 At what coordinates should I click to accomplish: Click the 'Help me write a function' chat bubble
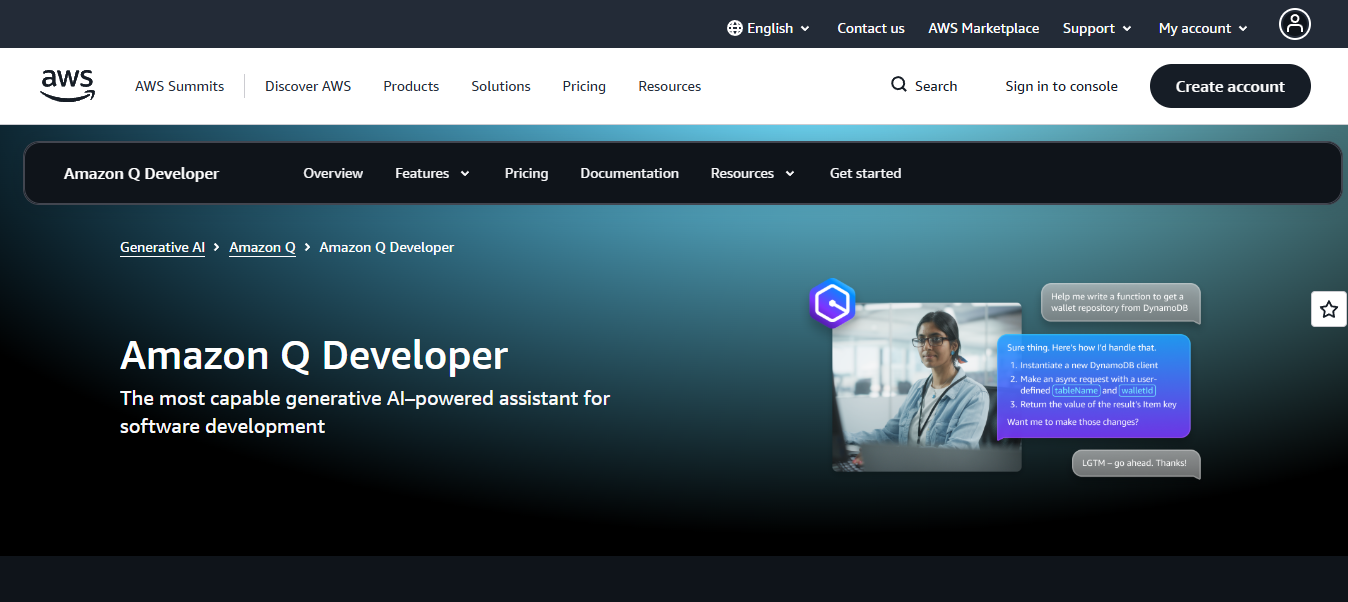coord(1120,303)
